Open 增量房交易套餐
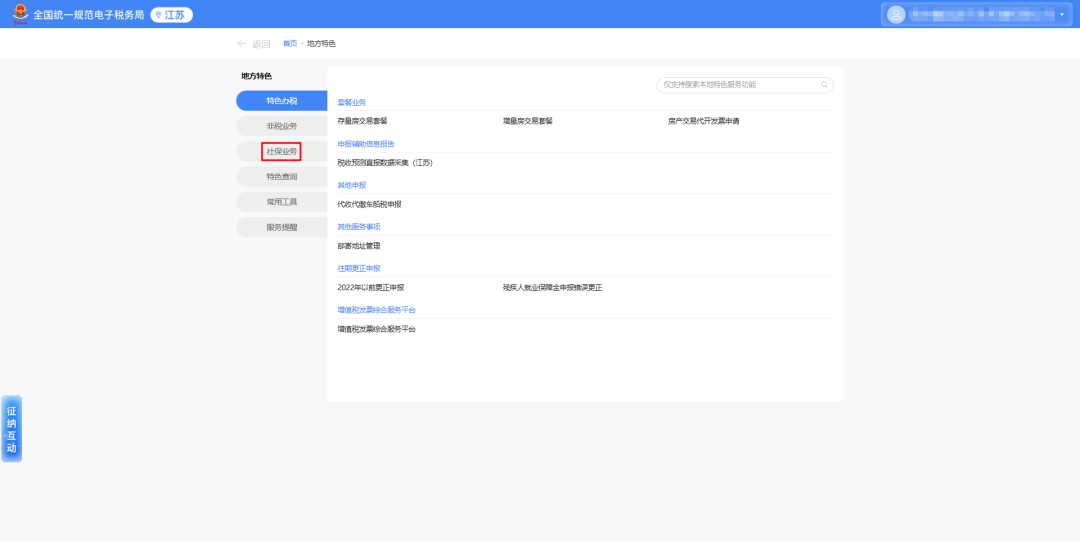1080x541 pixels. coord(528,121)
